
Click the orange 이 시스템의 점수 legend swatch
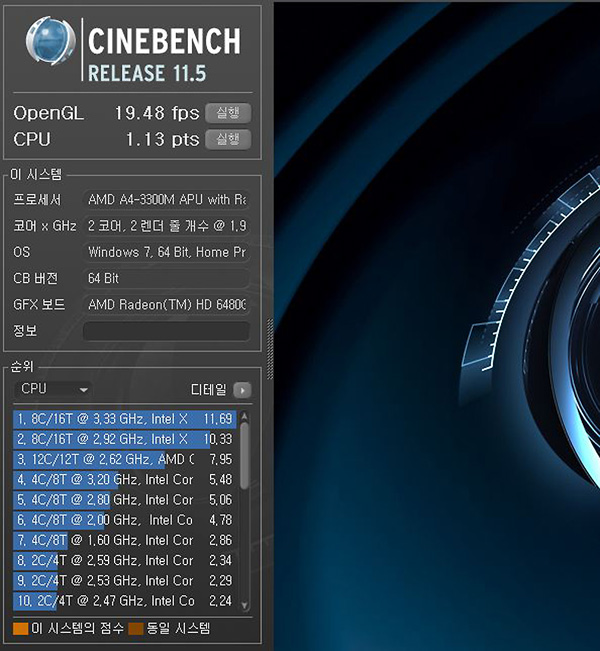[20, 629]
